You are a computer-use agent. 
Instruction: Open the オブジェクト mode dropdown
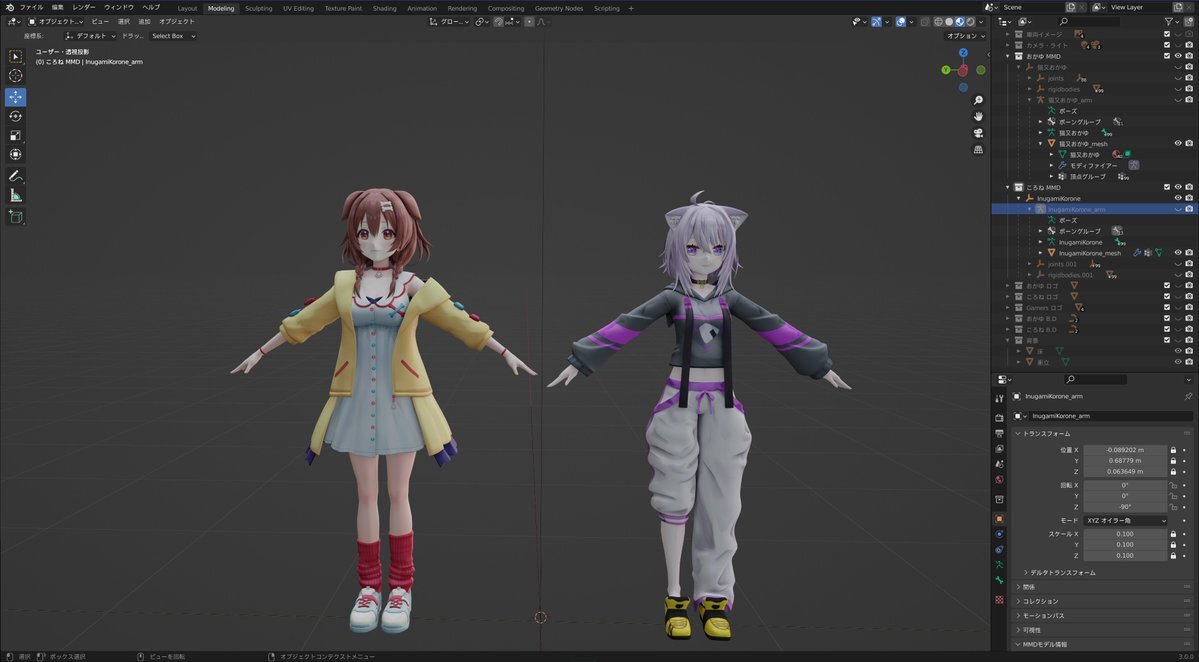coord(57,21)
